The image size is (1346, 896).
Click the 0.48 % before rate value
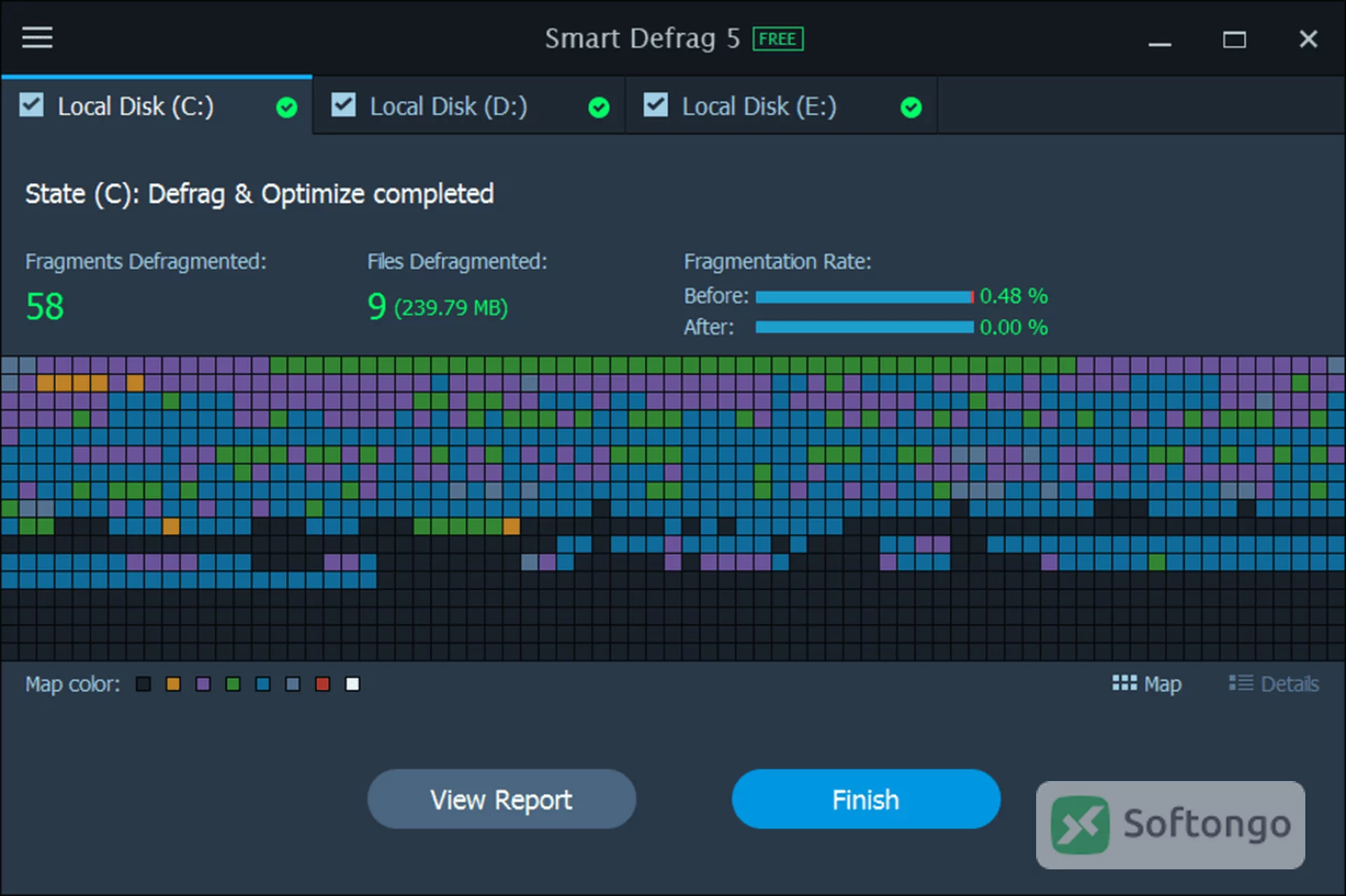click(x=1014, y=296)
